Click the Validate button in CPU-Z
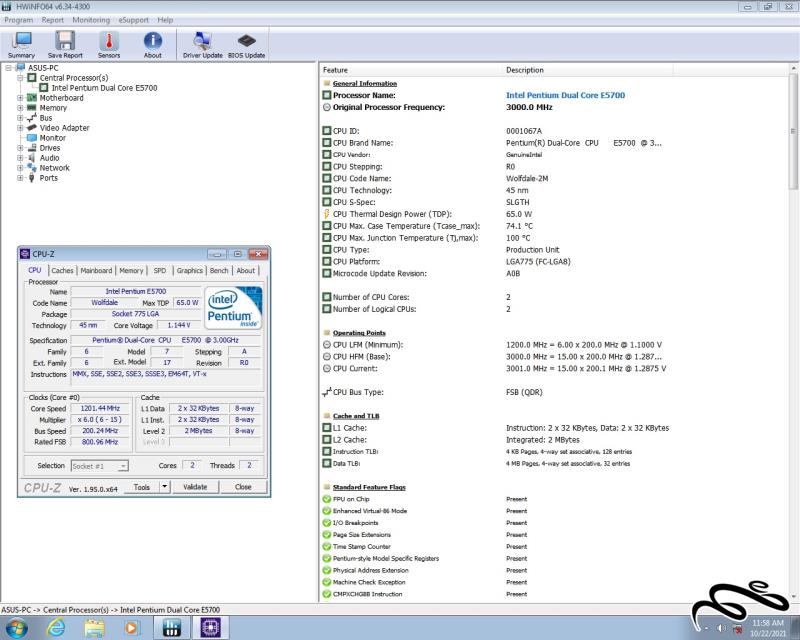Image resolution: width=800 pixels, height=640 pixels. [x=195, y=487]
